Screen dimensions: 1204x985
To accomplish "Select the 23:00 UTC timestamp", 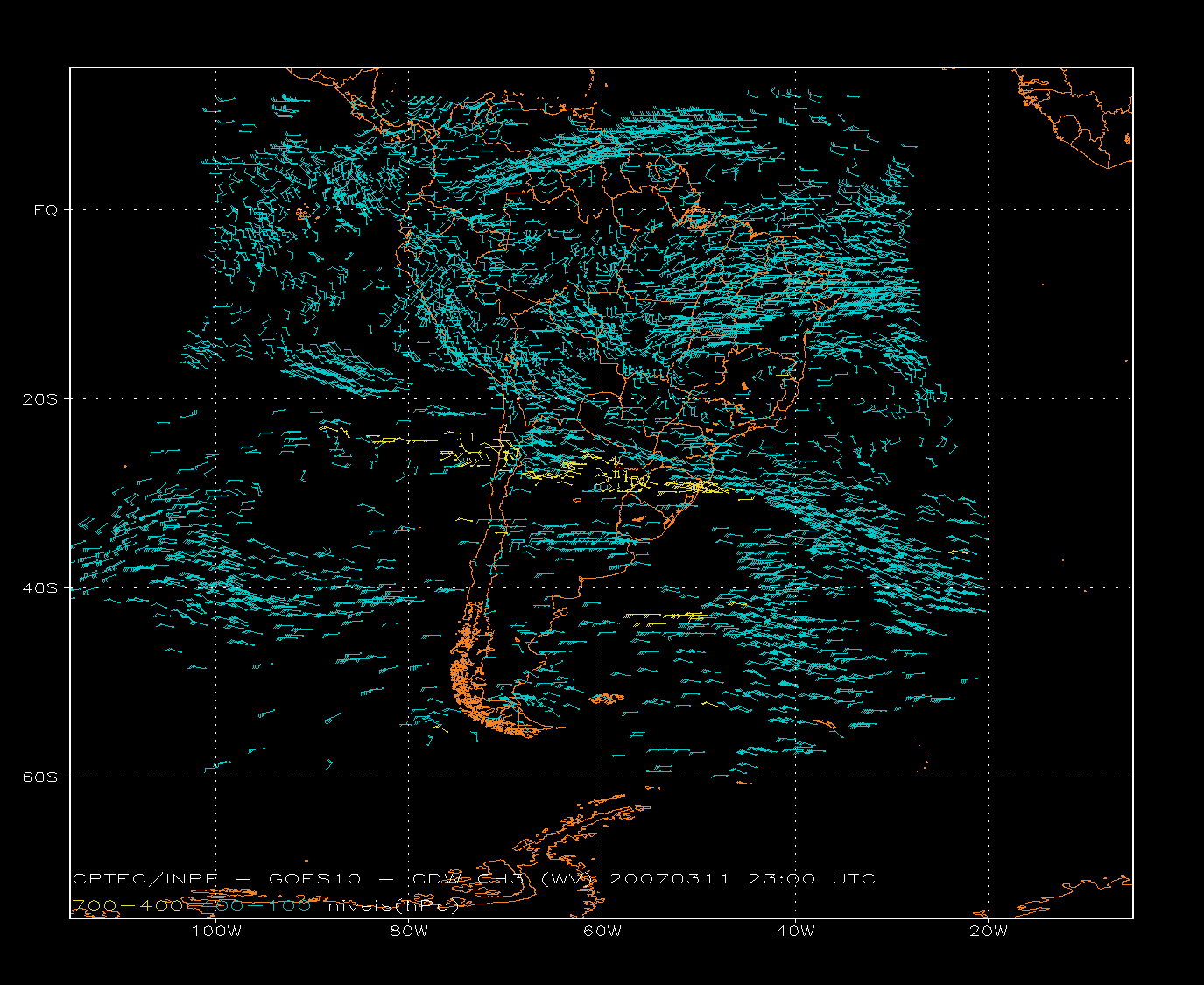I will click(812, 879).
